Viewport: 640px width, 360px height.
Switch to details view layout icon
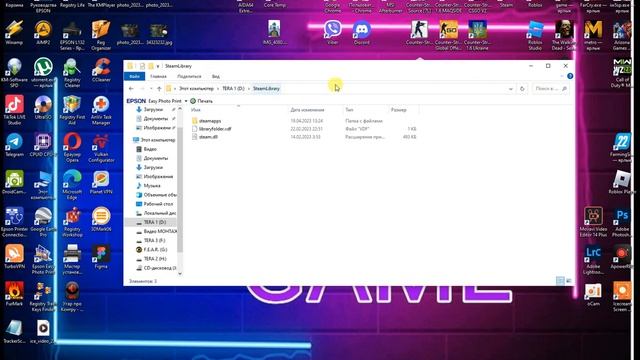tap(560, 281)
